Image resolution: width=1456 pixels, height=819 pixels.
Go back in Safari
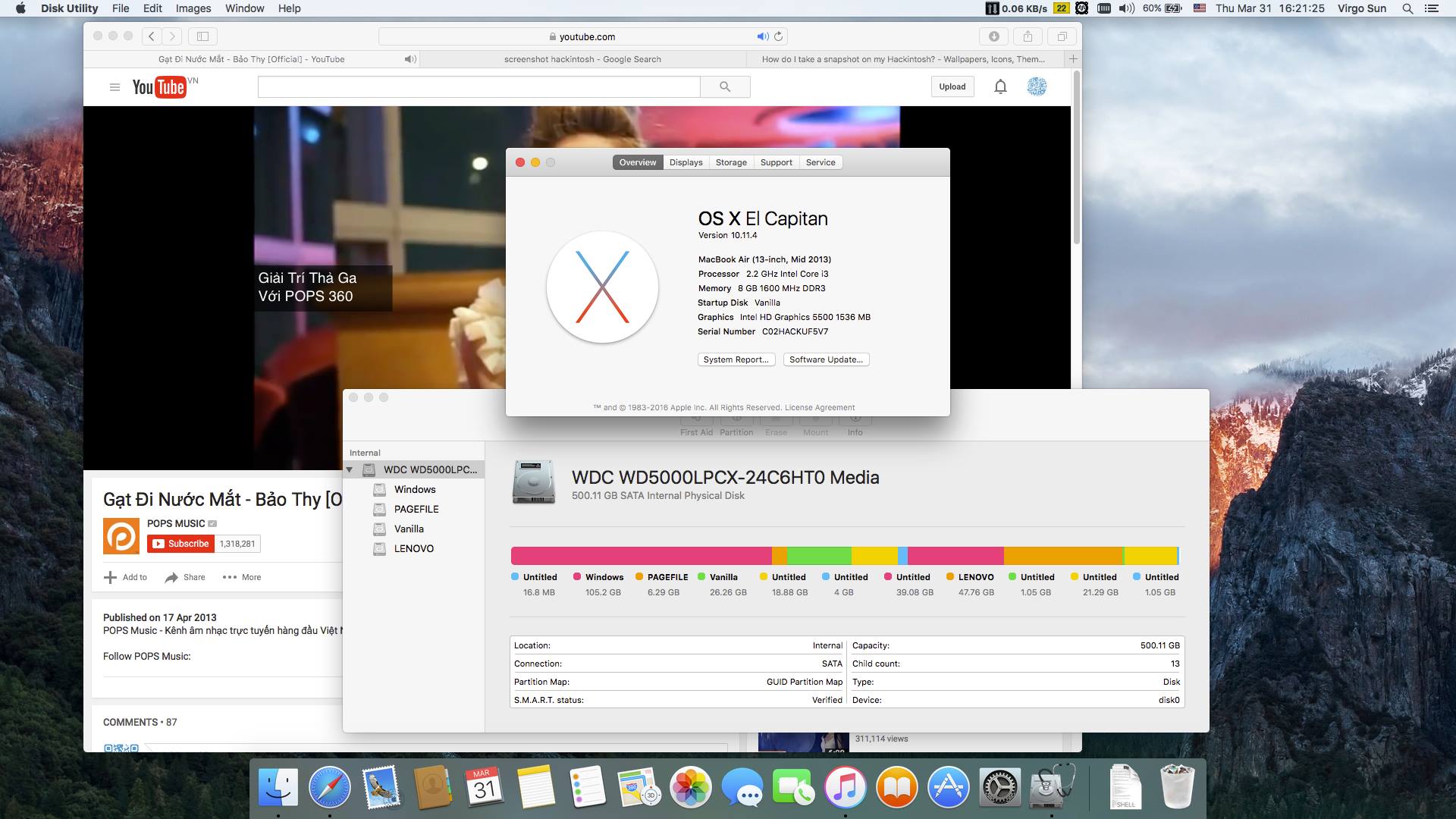pyautogui.click(x=152, y=36)
